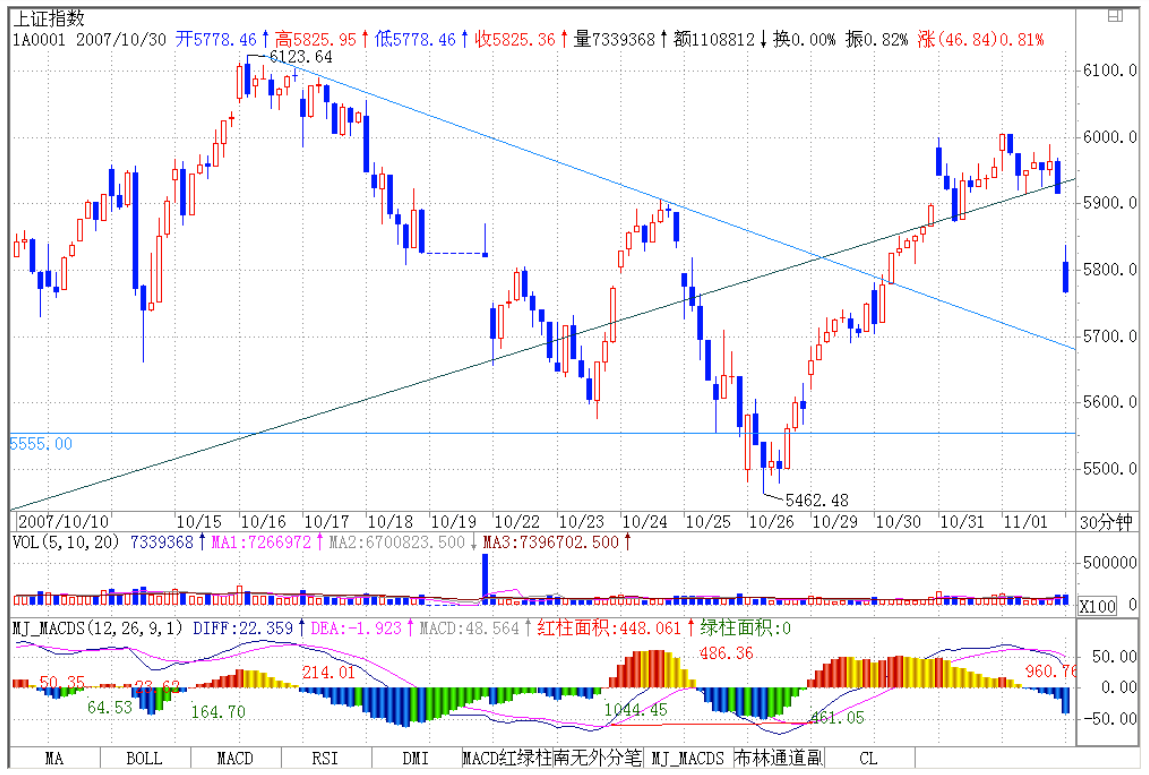1149x775 pixels.
Task: Click the 红柱面积:448.061 value
Action: pos(610,628)
